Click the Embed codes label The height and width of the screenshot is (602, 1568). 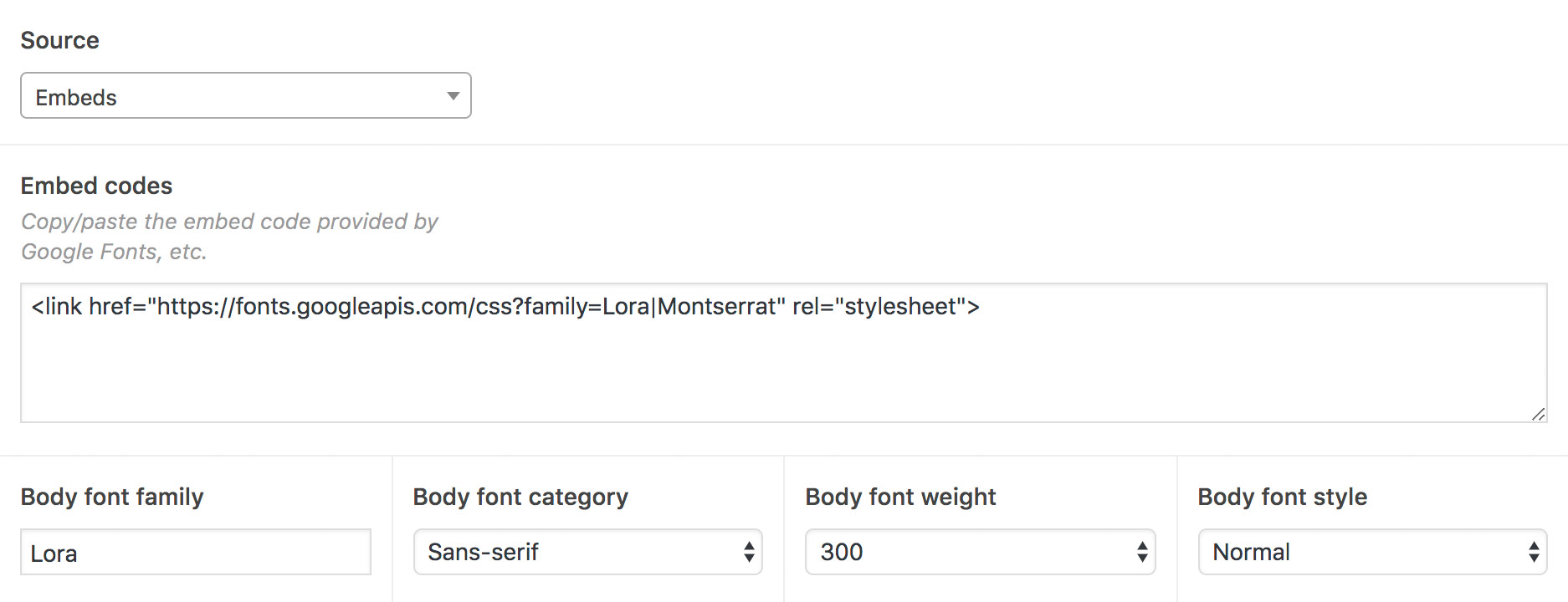coord(96,186)
